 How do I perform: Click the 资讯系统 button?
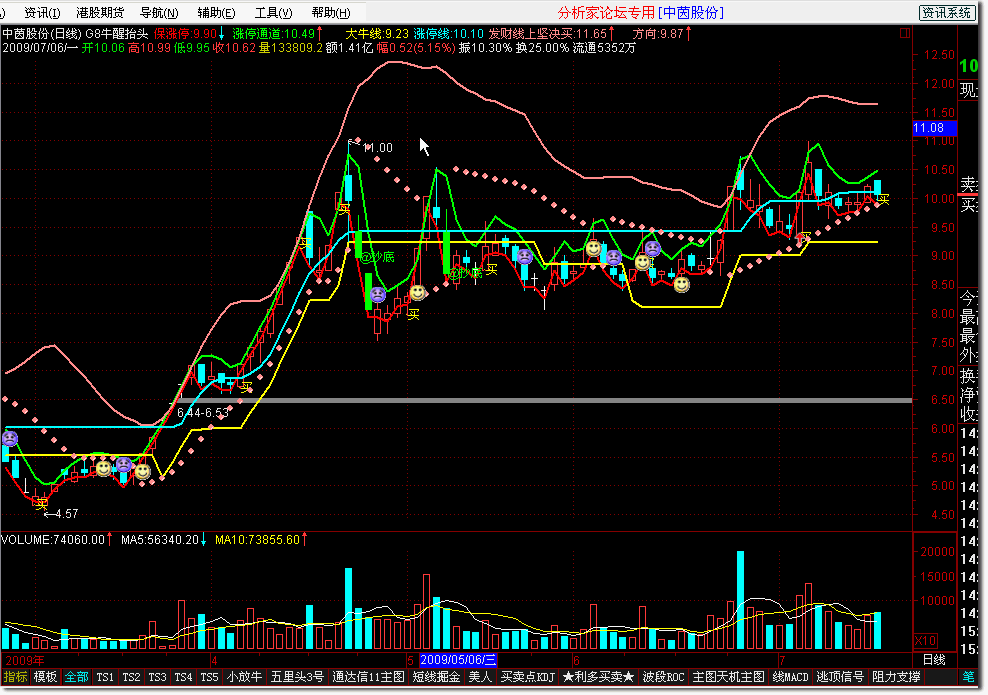click(x=946, y=13)
